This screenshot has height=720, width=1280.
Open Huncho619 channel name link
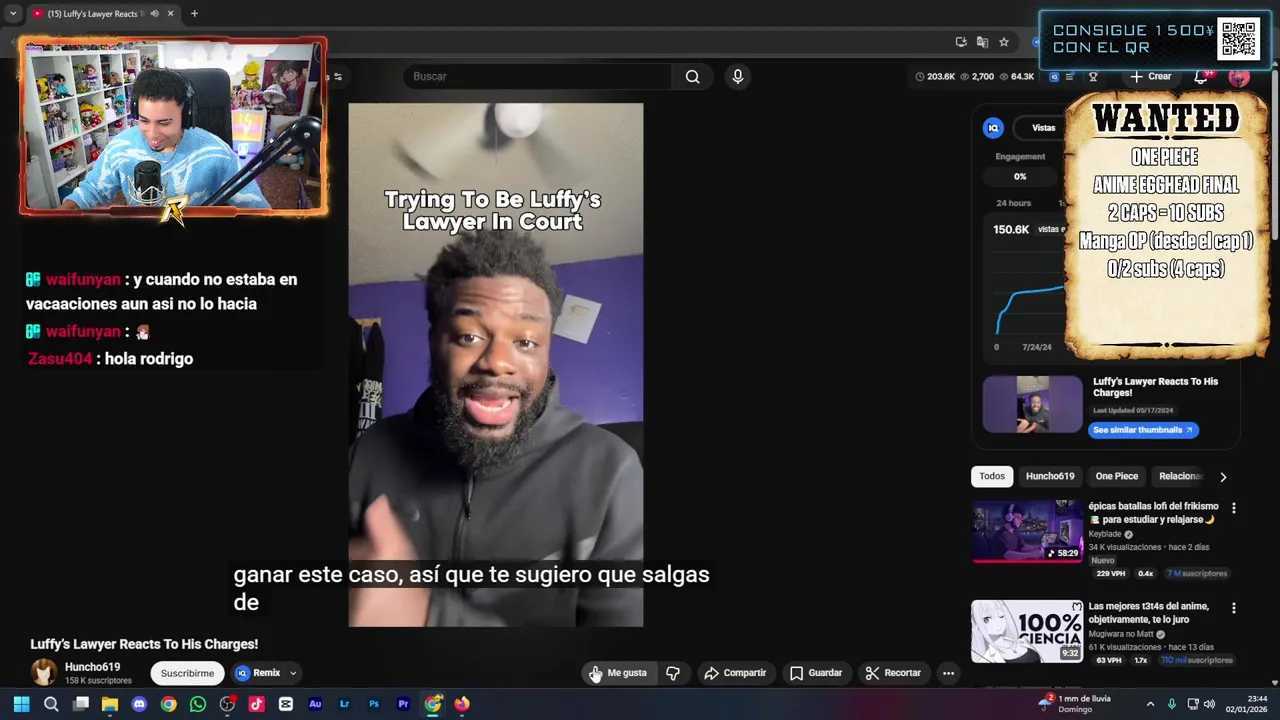(x=92, y=667)
